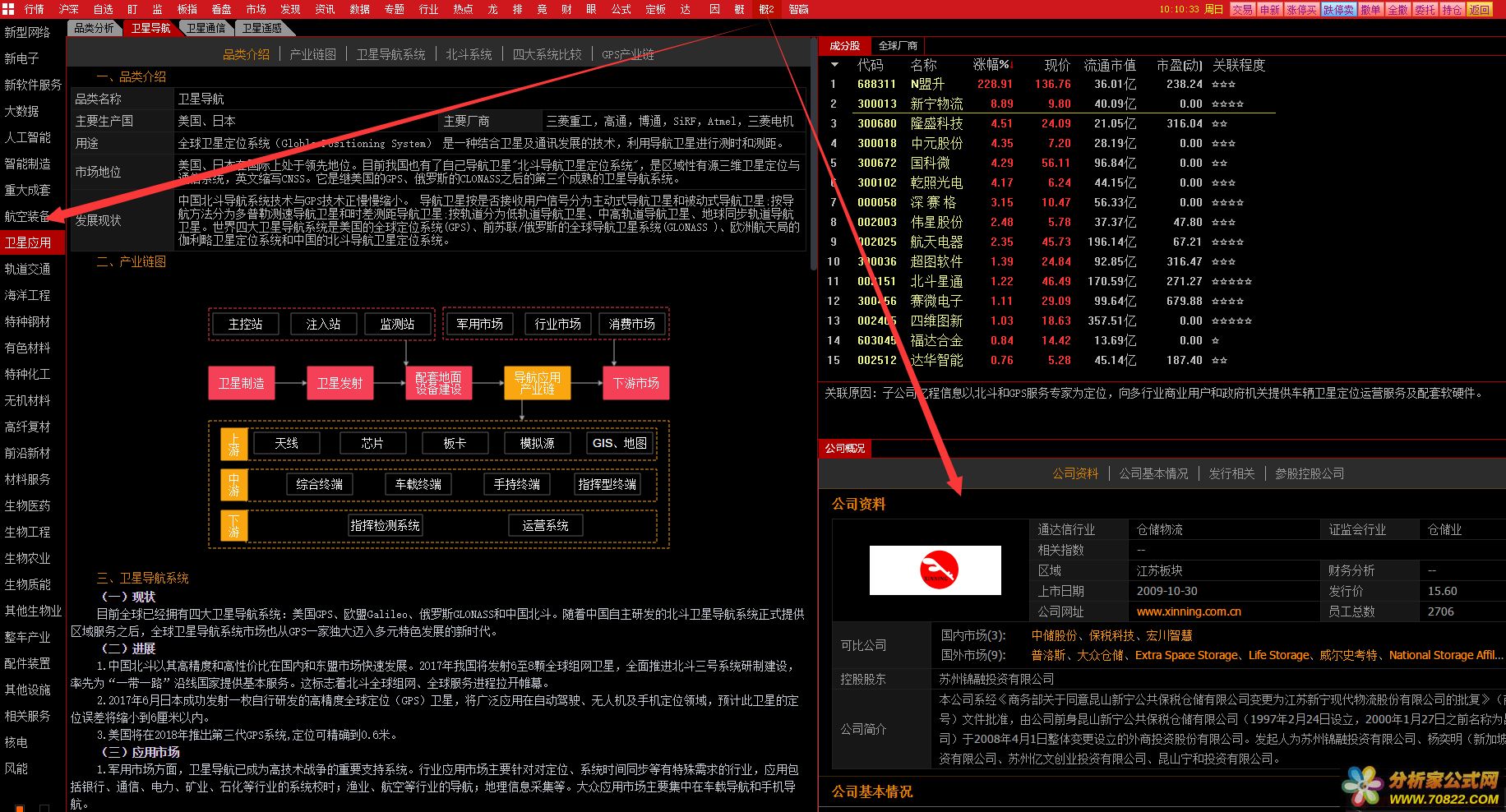Jump to the 产业链图 section
Screen dimensions: 1506x812
click(x=313, y=54)
